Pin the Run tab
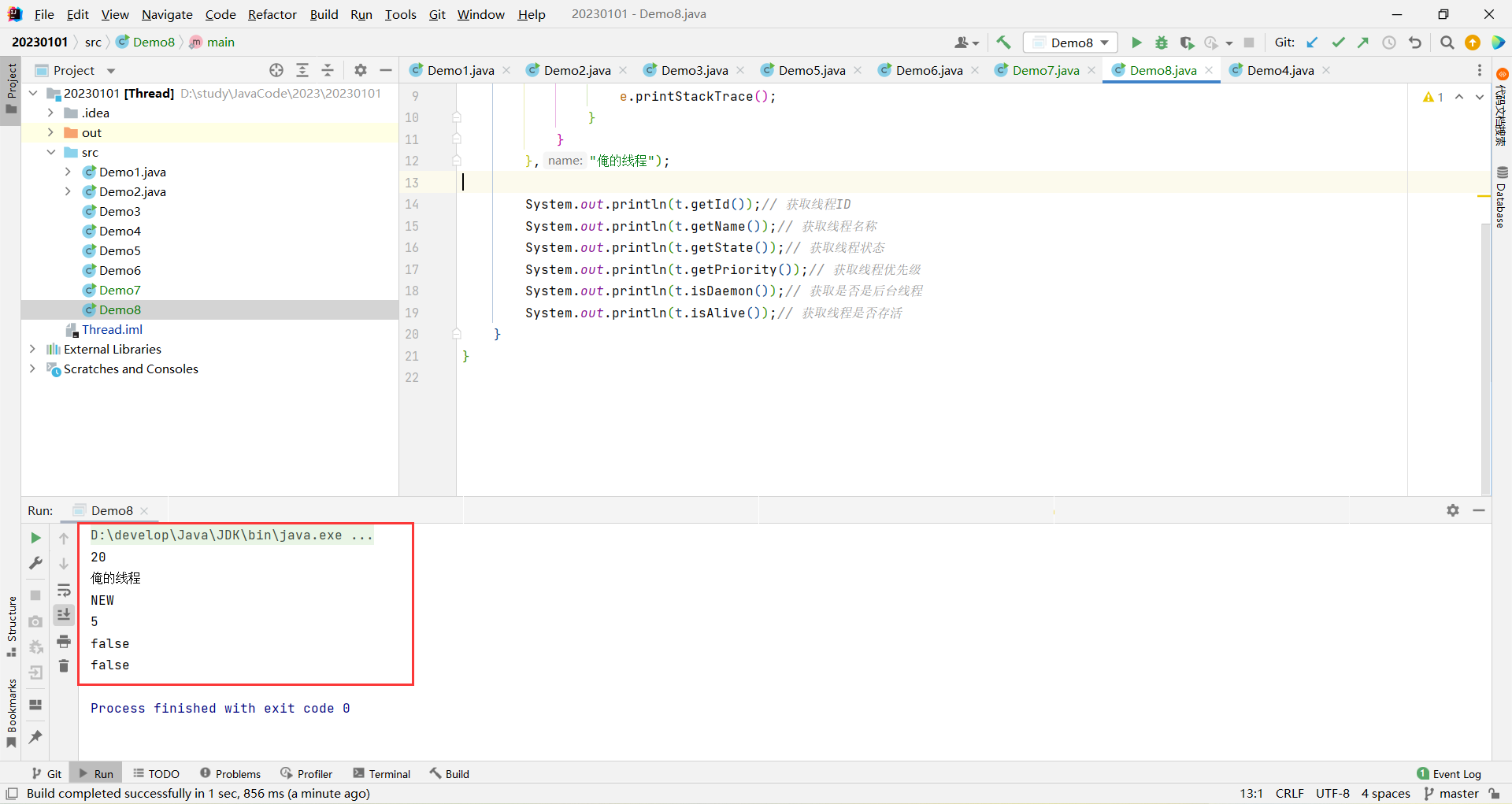Screen dimensions: 1512x804 [35, 737]
